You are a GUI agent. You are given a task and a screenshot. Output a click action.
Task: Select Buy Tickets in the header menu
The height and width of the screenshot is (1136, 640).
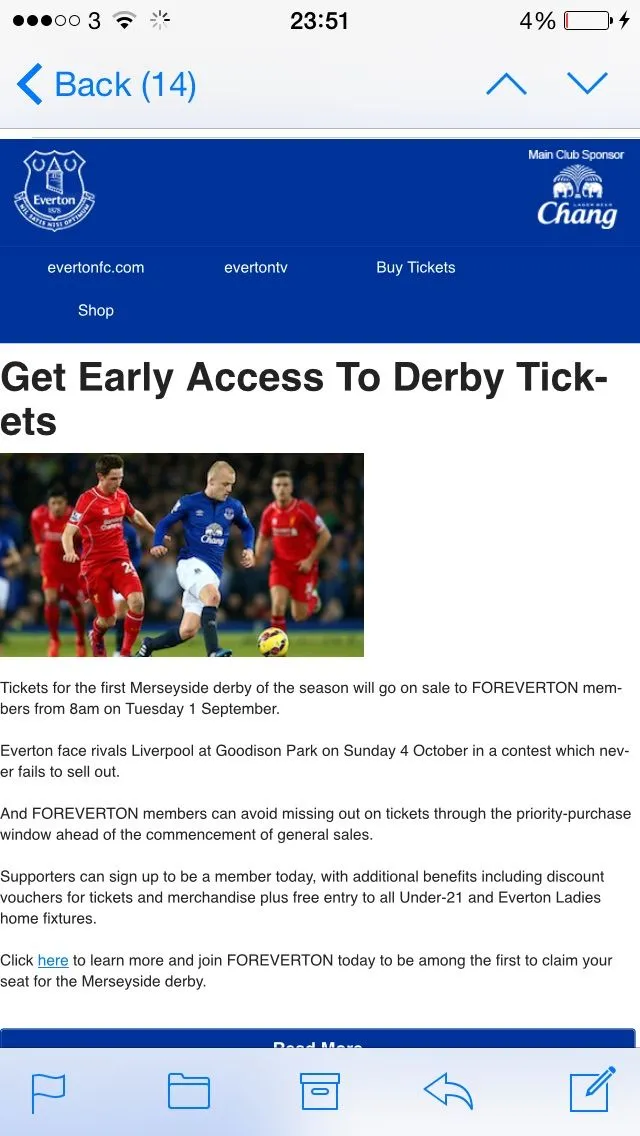tap(415, 267)
